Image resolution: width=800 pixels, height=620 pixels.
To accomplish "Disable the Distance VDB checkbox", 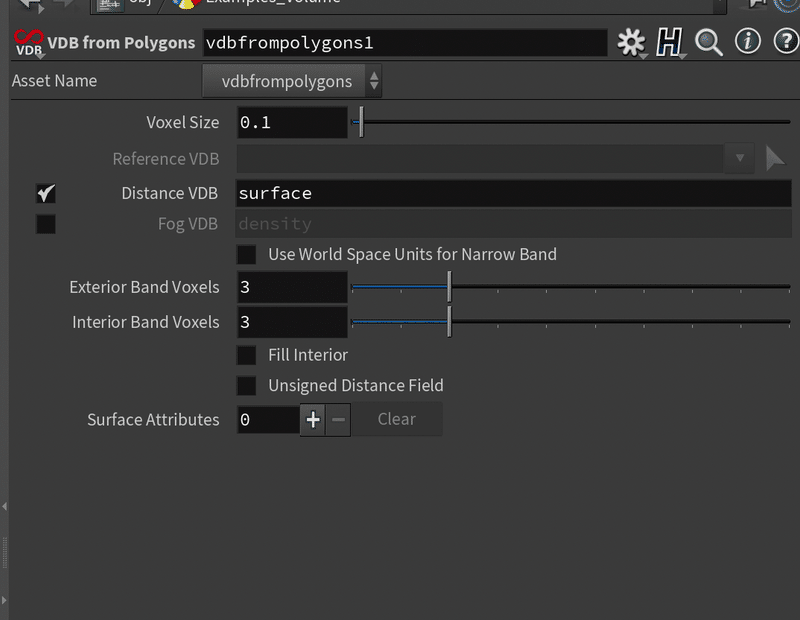I will point(46,193).
